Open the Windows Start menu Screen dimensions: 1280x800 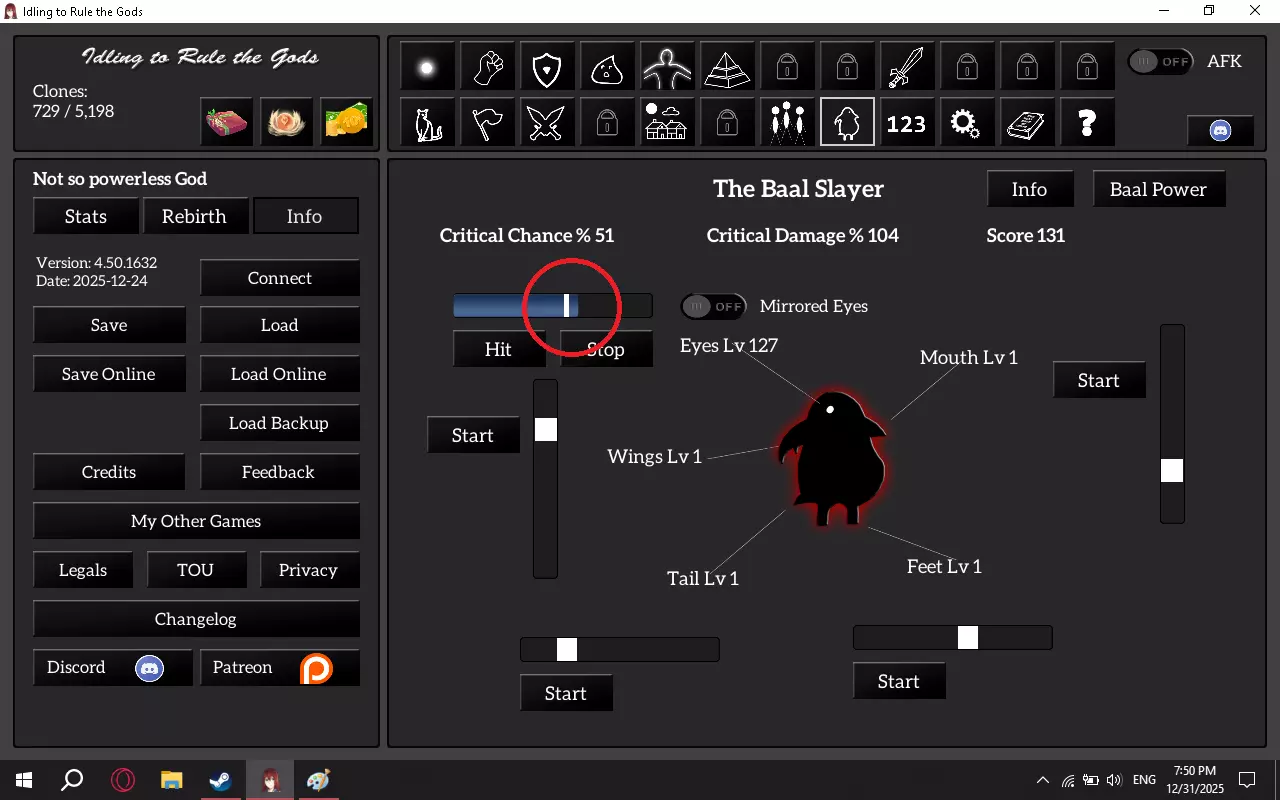[24, 780]
